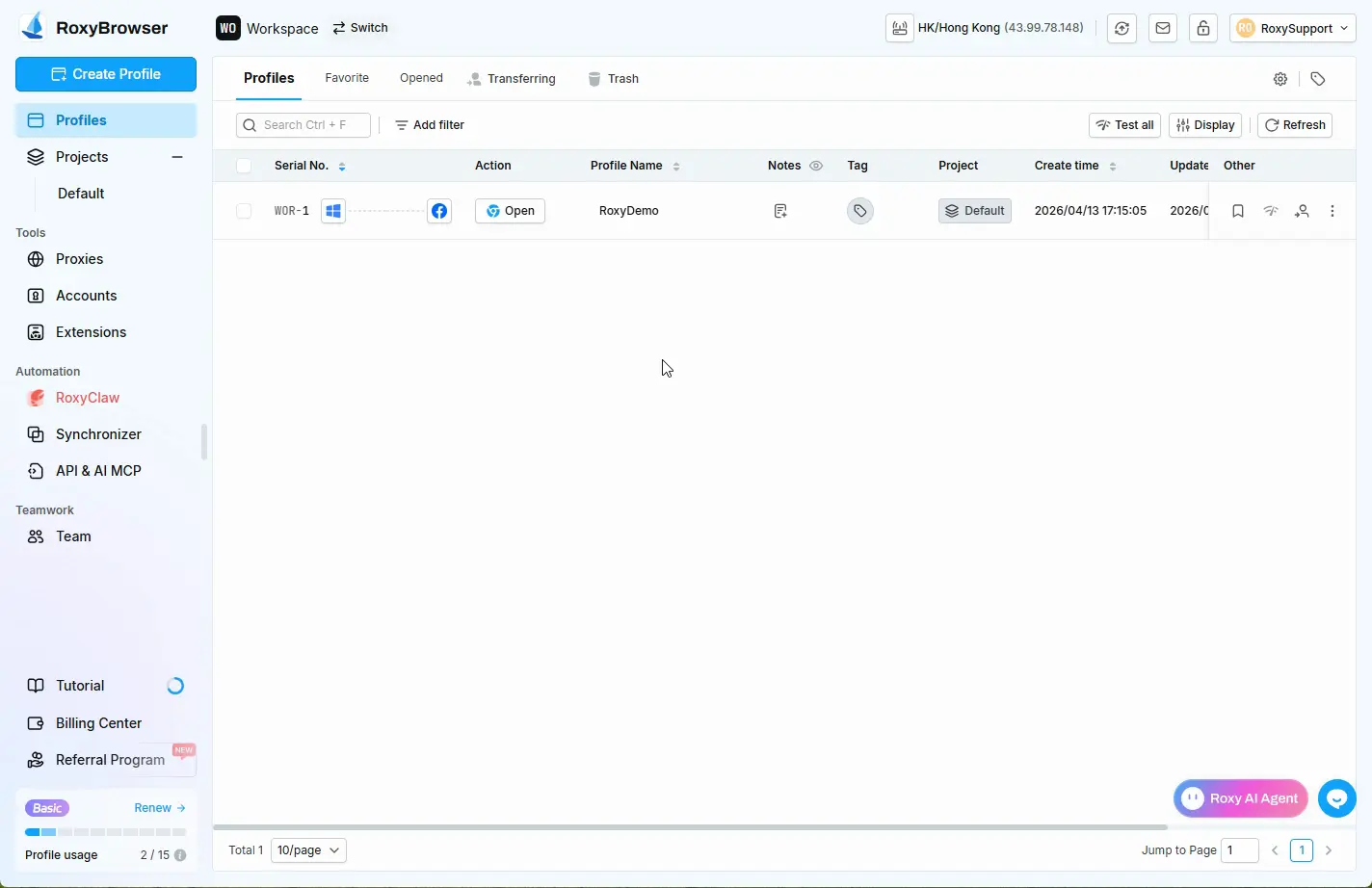Open the 10/page size dropdown
1372x888 pixels.
coord(308,850)
